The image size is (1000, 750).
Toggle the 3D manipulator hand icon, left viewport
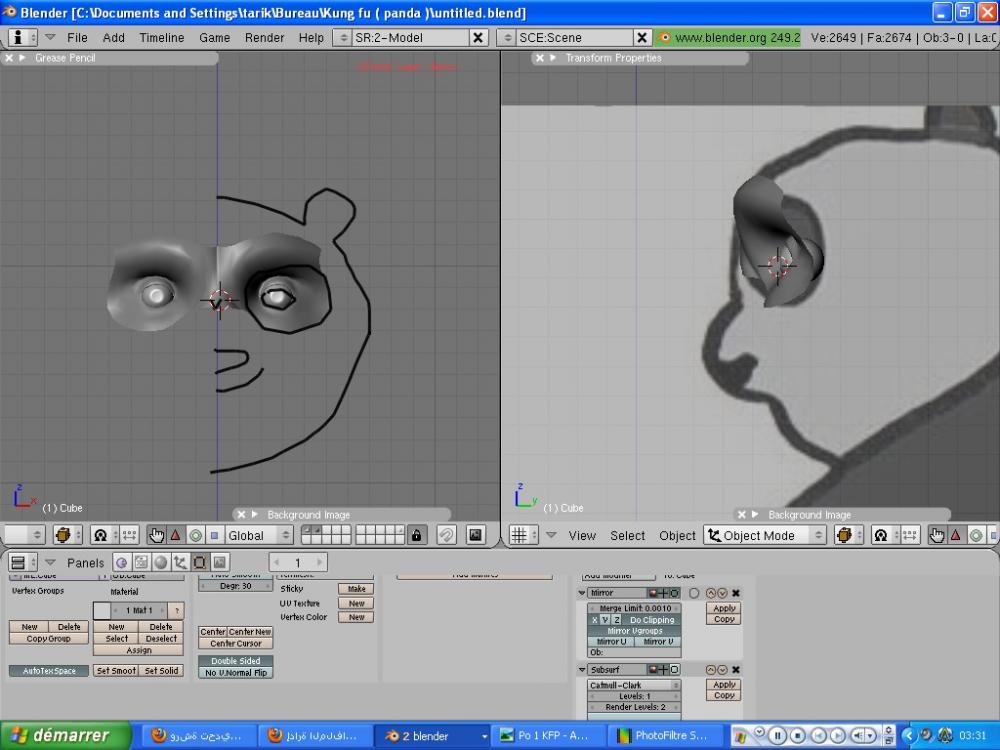tap(156, 535)
